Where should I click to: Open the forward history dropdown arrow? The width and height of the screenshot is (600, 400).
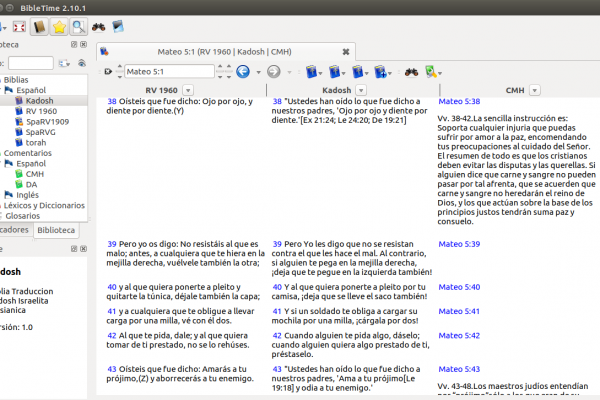tap(289, 72)
